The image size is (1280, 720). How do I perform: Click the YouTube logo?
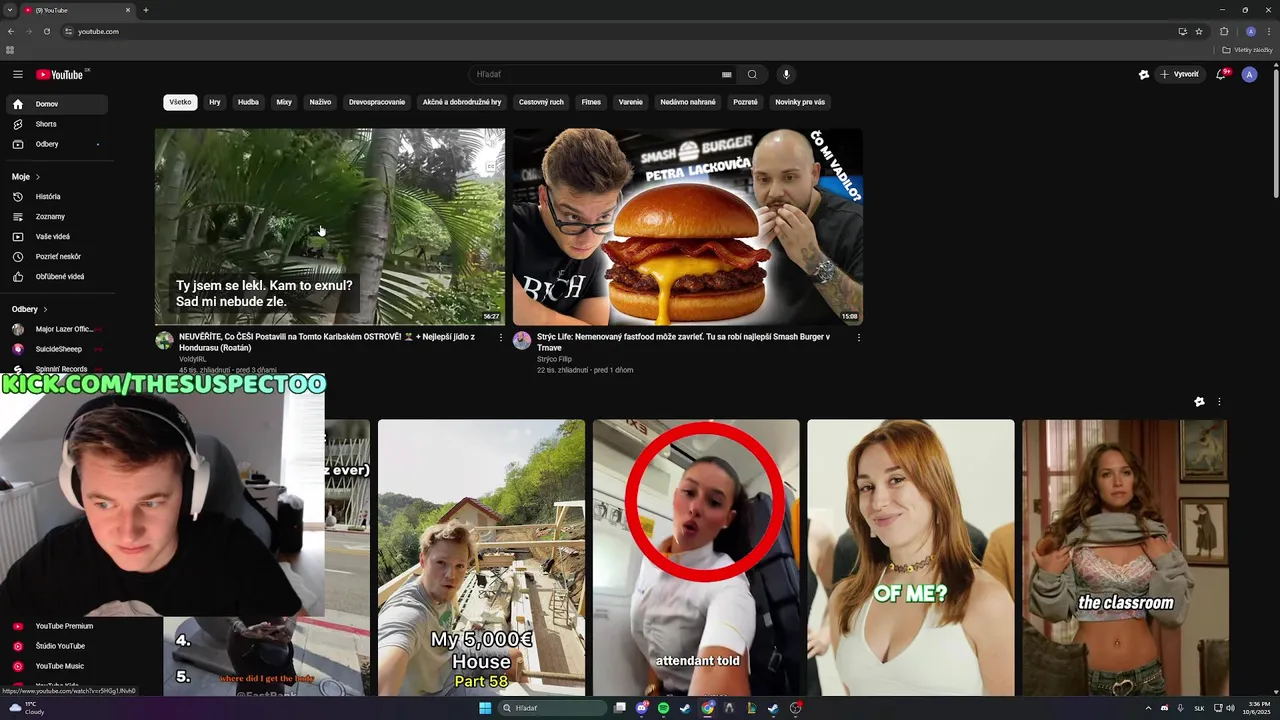[62, 74]
